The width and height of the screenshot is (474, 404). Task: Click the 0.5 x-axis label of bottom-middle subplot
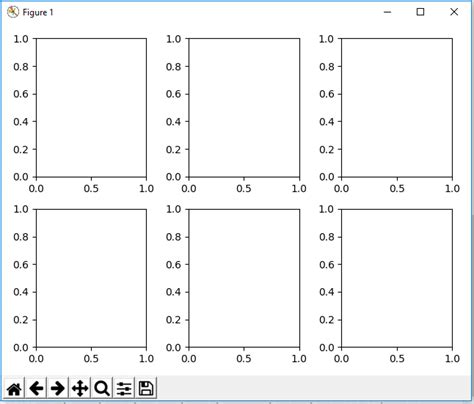click(x=244, y=359)
